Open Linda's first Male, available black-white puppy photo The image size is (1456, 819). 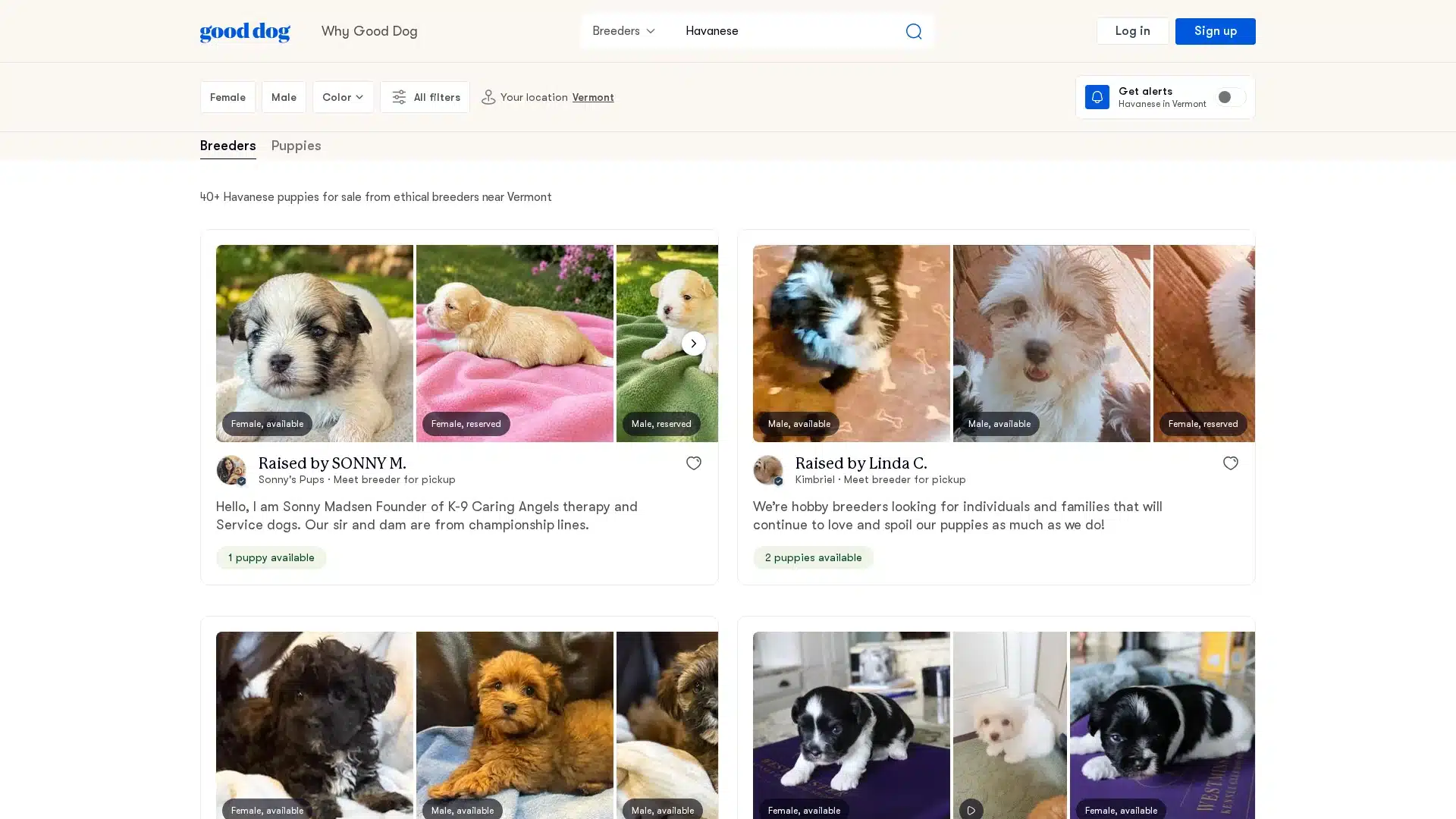(x=852, y=344)
